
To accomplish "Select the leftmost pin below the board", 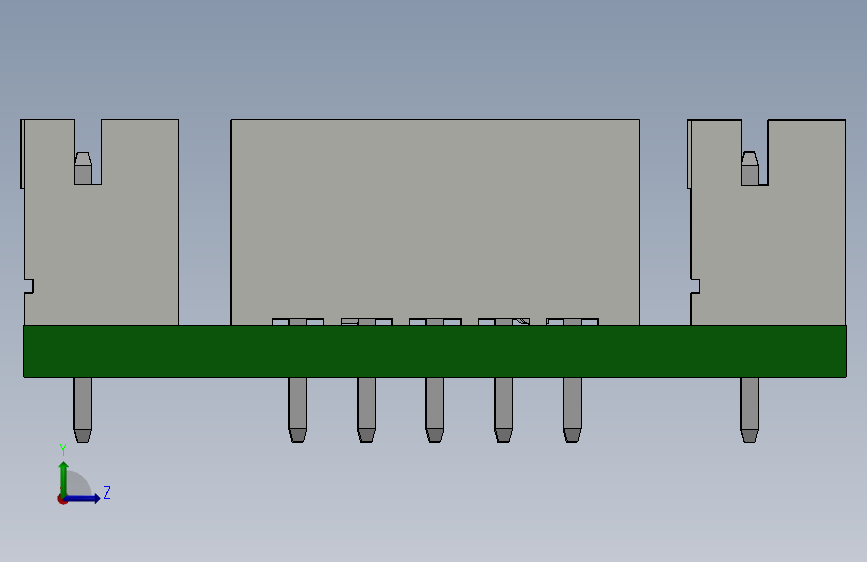I will 82,410.
